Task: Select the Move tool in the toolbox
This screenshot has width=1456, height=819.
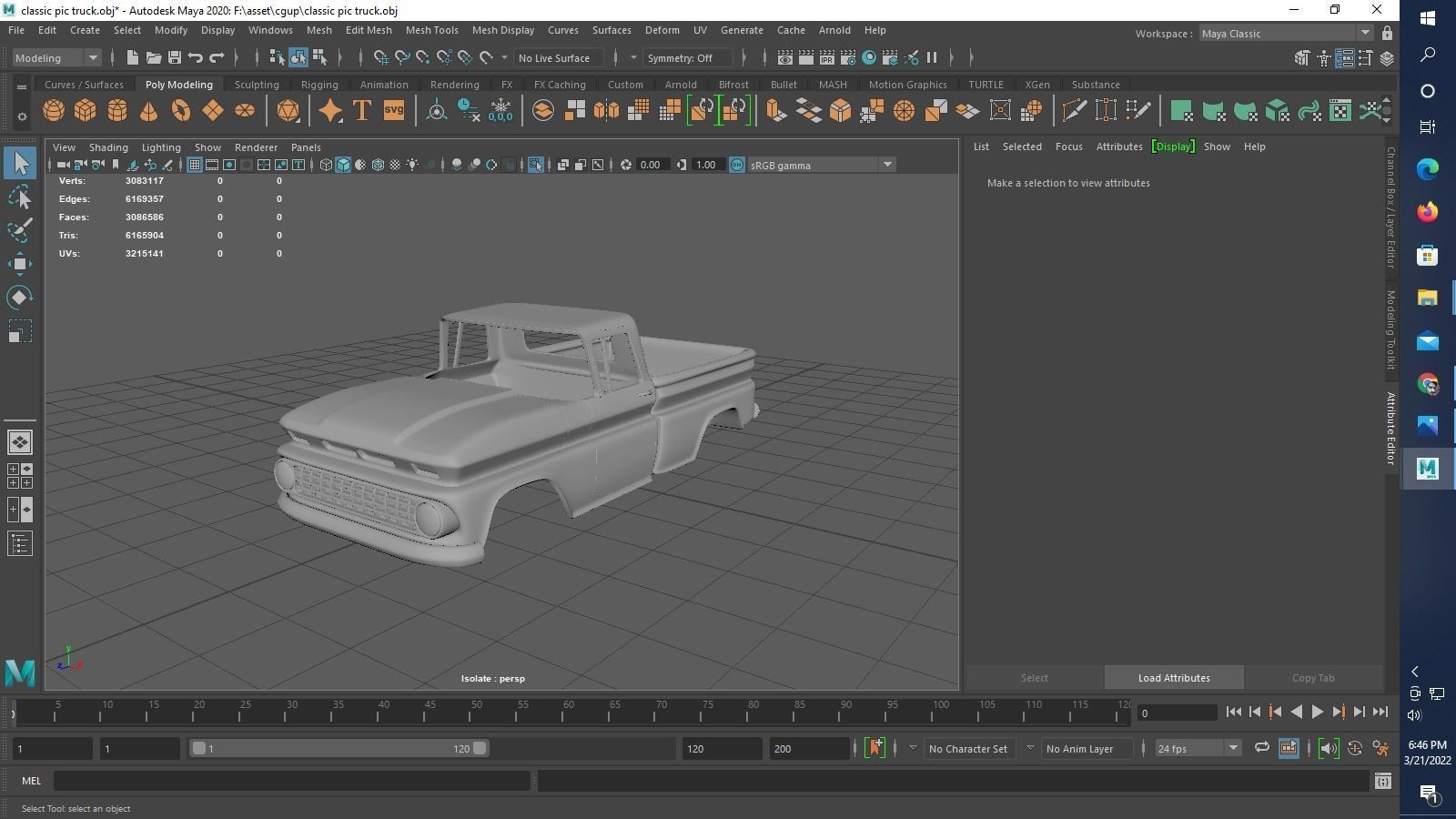Action: pos(20,264)
